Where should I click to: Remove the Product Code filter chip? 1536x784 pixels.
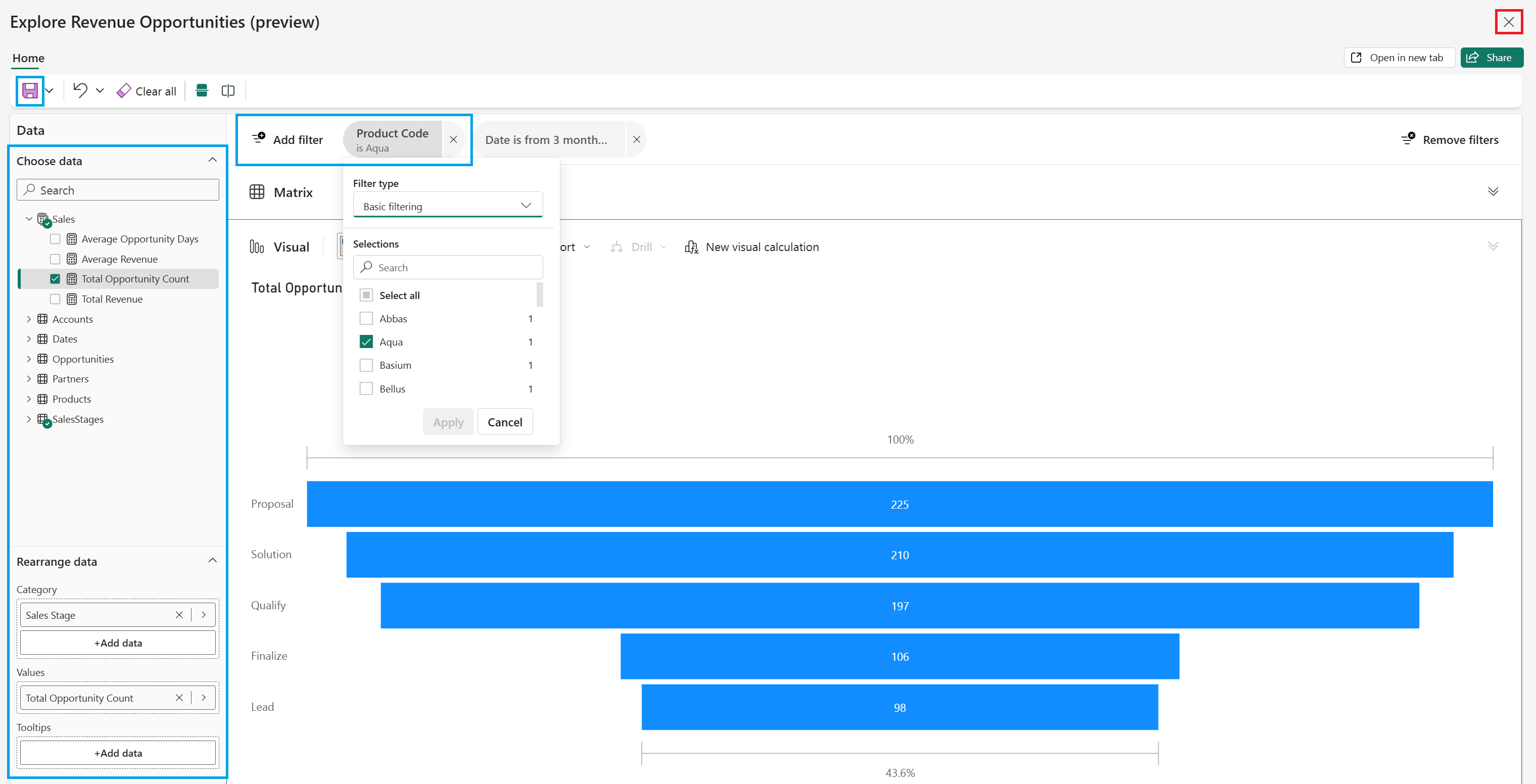(453, 139)
